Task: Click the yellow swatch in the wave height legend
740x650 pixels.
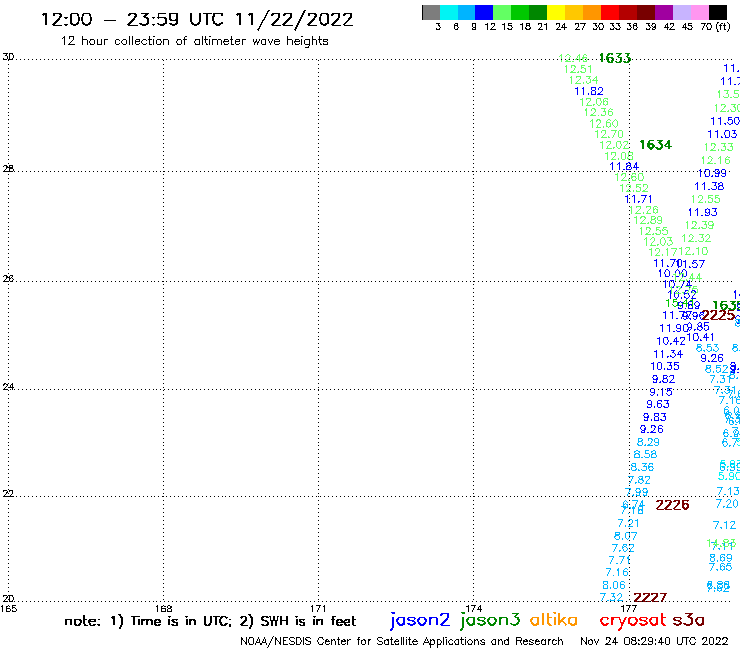Action: click(555, 12)
